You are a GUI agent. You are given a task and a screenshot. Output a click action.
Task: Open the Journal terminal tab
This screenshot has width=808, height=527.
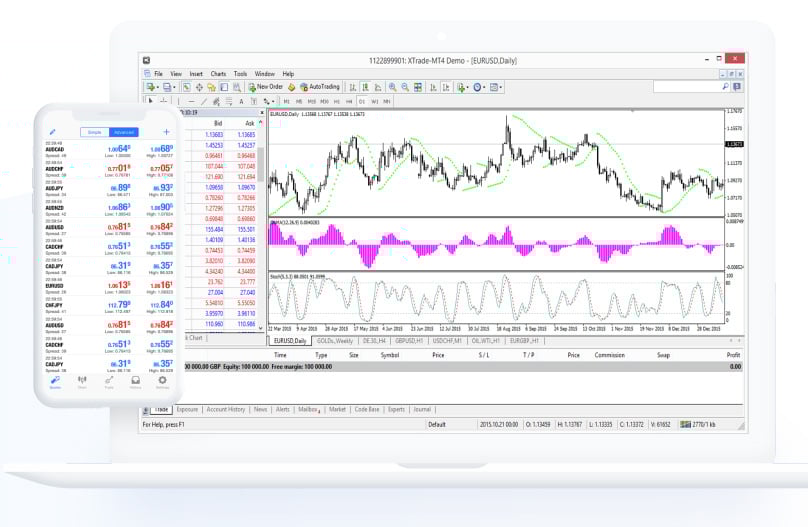[x=422, y=410]
